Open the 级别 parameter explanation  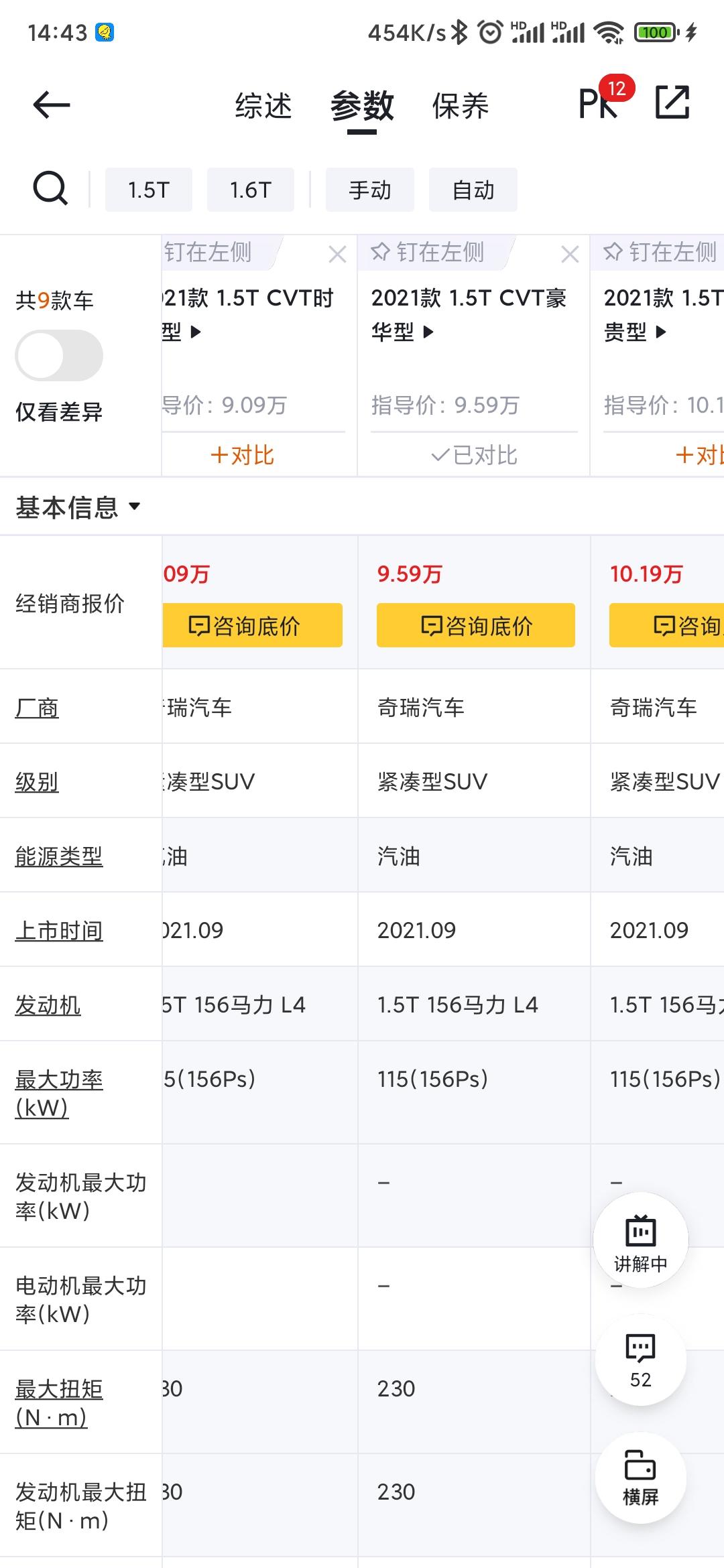[37, 782]
